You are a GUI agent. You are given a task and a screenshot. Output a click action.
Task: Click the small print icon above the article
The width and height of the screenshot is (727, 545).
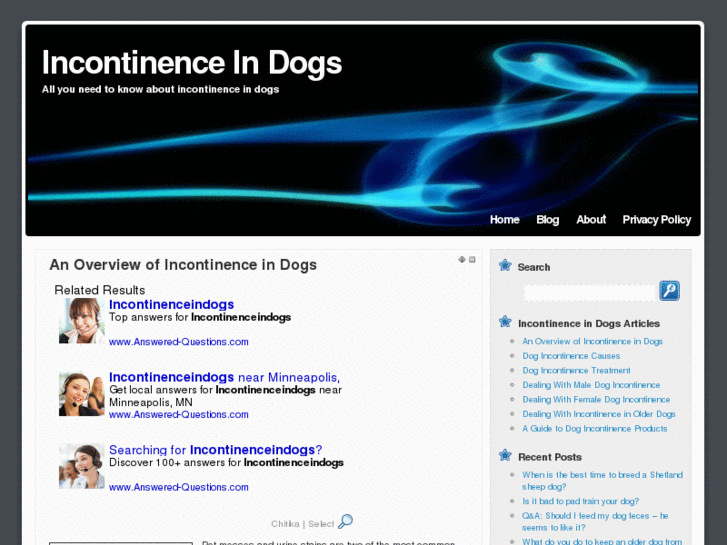click(472, 259)
